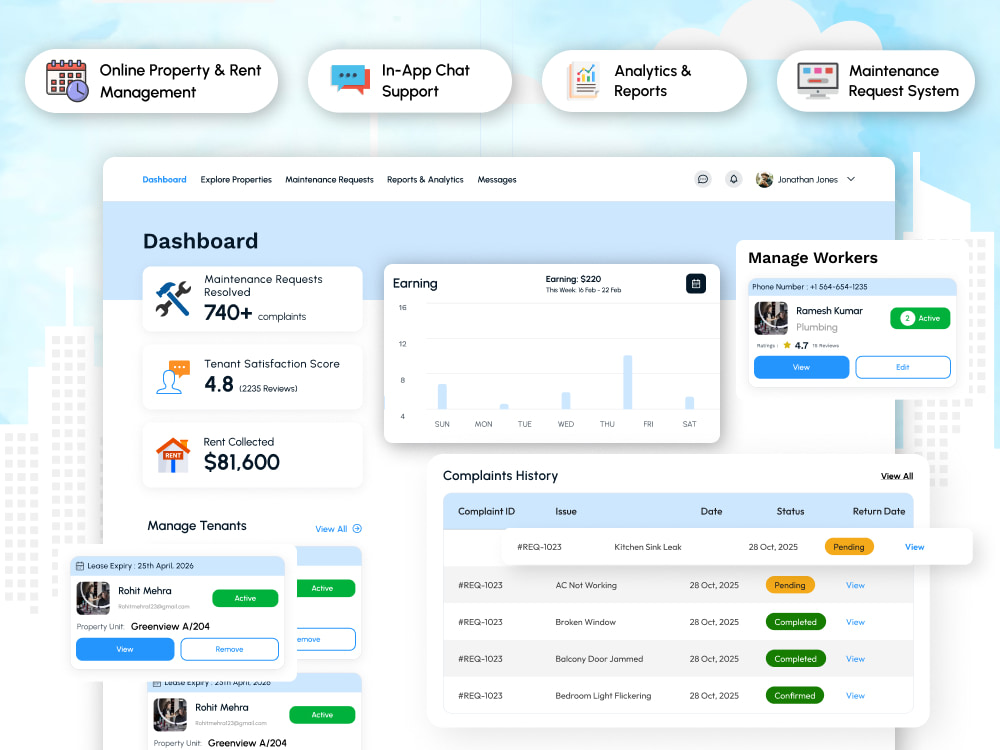Click Active status badge for Ramesh Kumar

[920, 318]
